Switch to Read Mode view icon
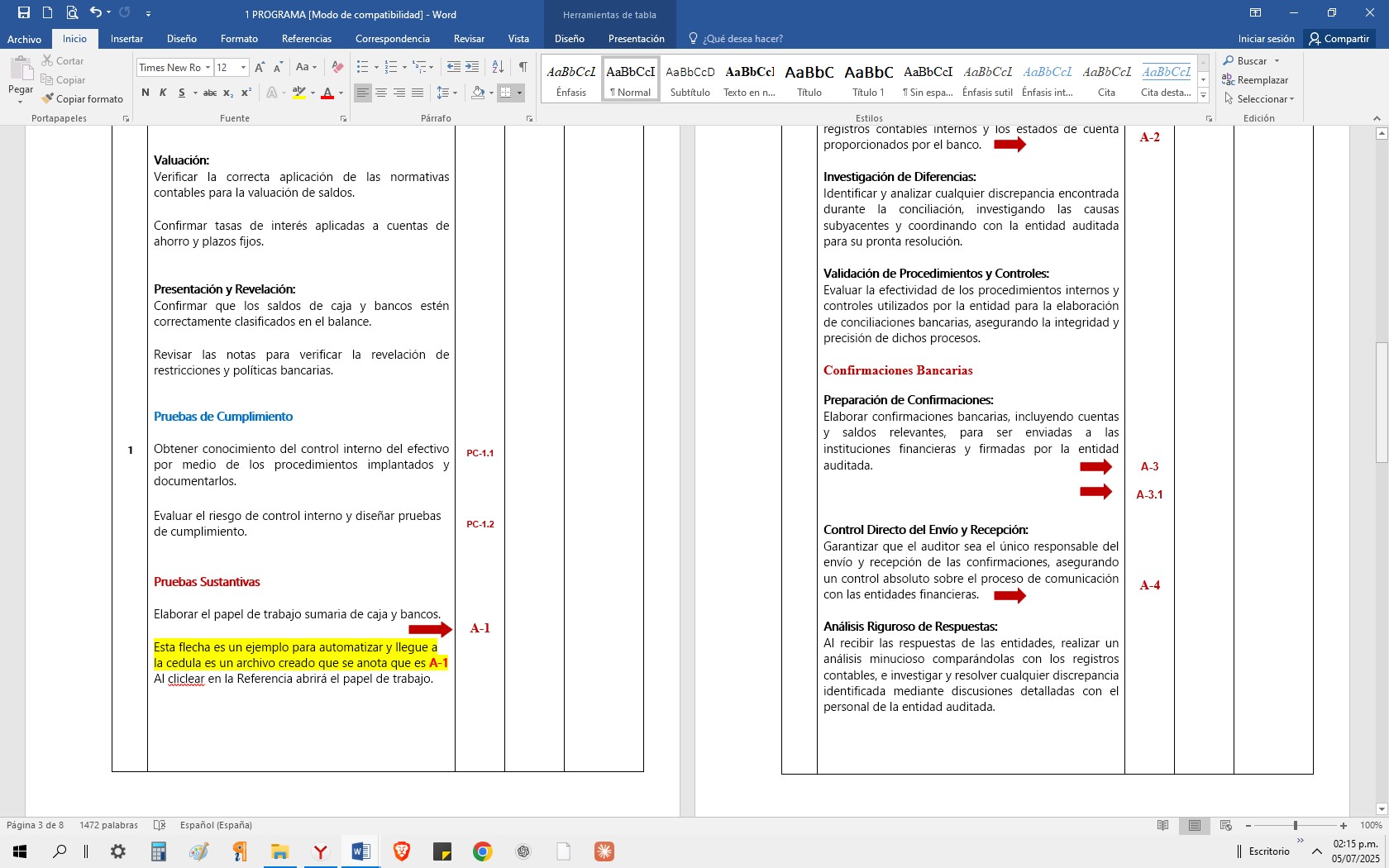The height and width of the screenshot is (868, 1389). [x=1163, y=825]
